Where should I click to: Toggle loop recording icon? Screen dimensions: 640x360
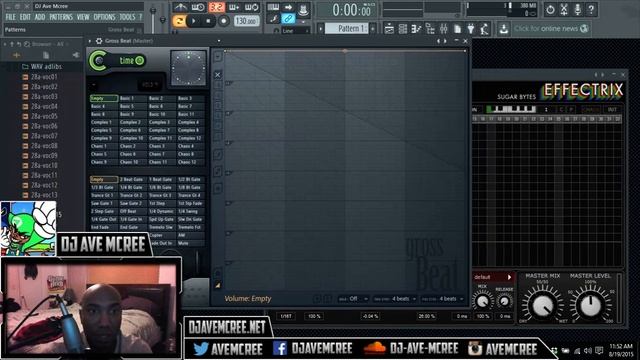[251, 7]
